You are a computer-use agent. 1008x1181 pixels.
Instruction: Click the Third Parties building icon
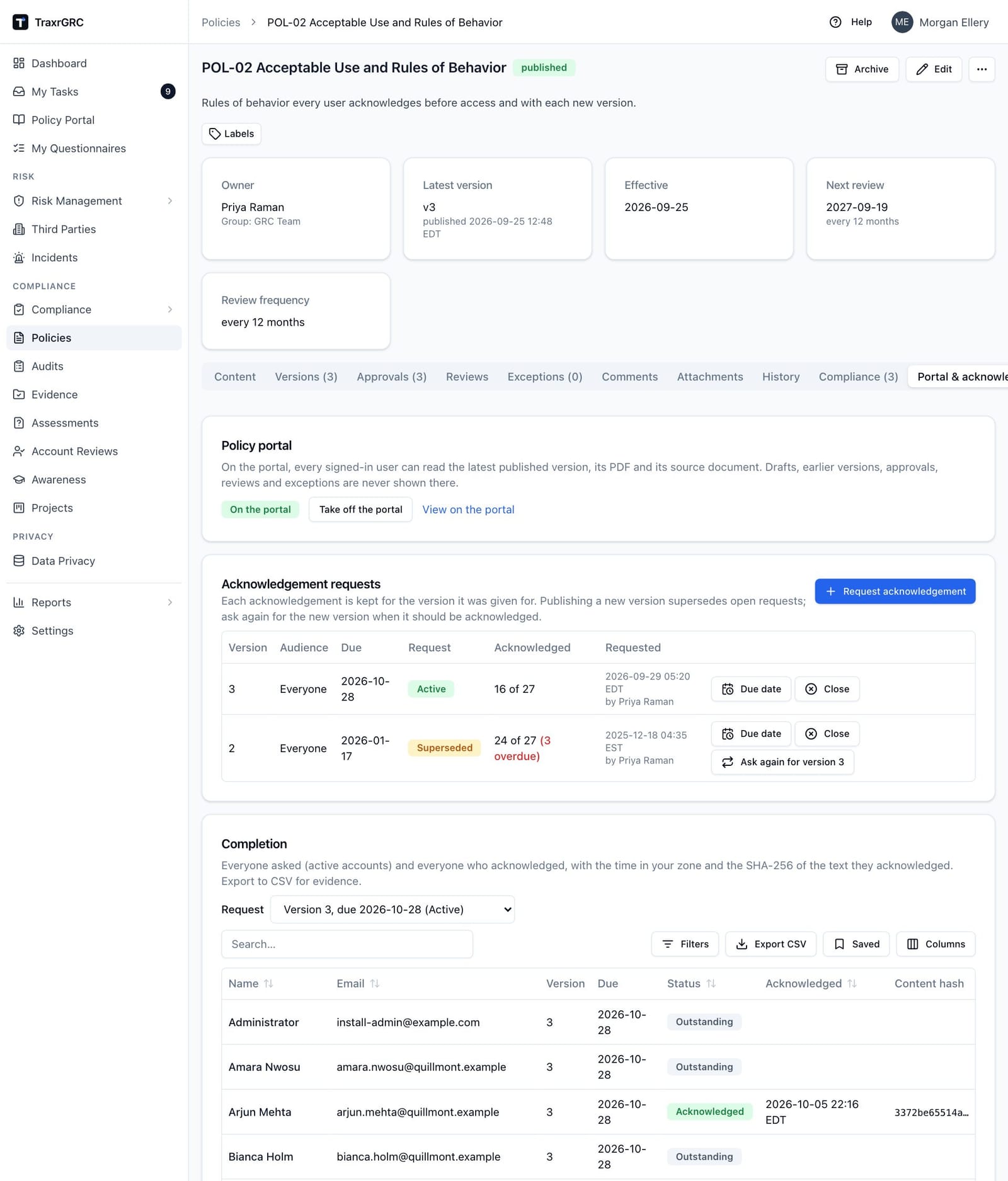coord(19,229)
